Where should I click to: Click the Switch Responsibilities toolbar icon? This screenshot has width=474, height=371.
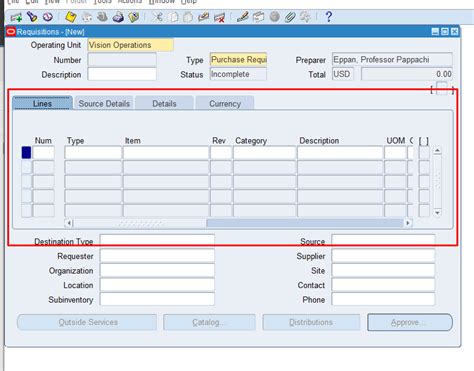pos(102,17)
